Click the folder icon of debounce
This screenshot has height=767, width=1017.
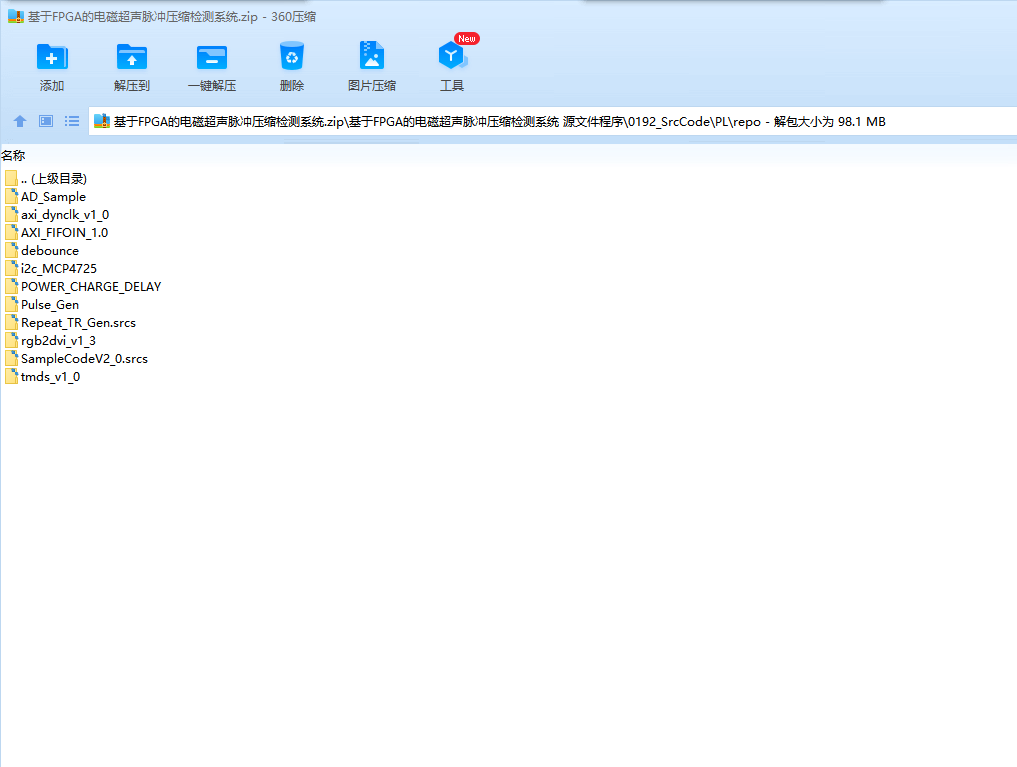point(11,250)
